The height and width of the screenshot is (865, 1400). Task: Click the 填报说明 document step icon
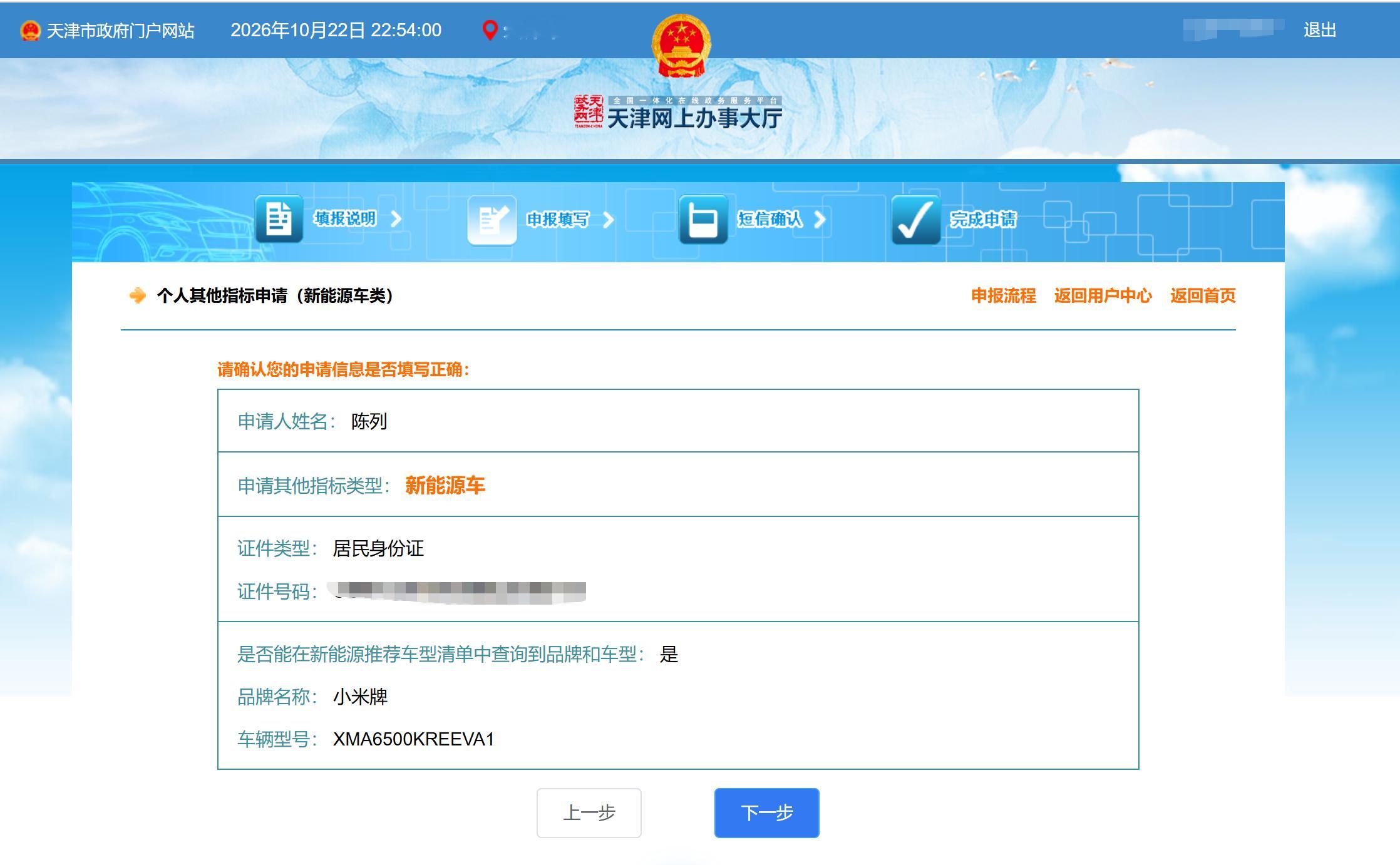coord(279,219)
